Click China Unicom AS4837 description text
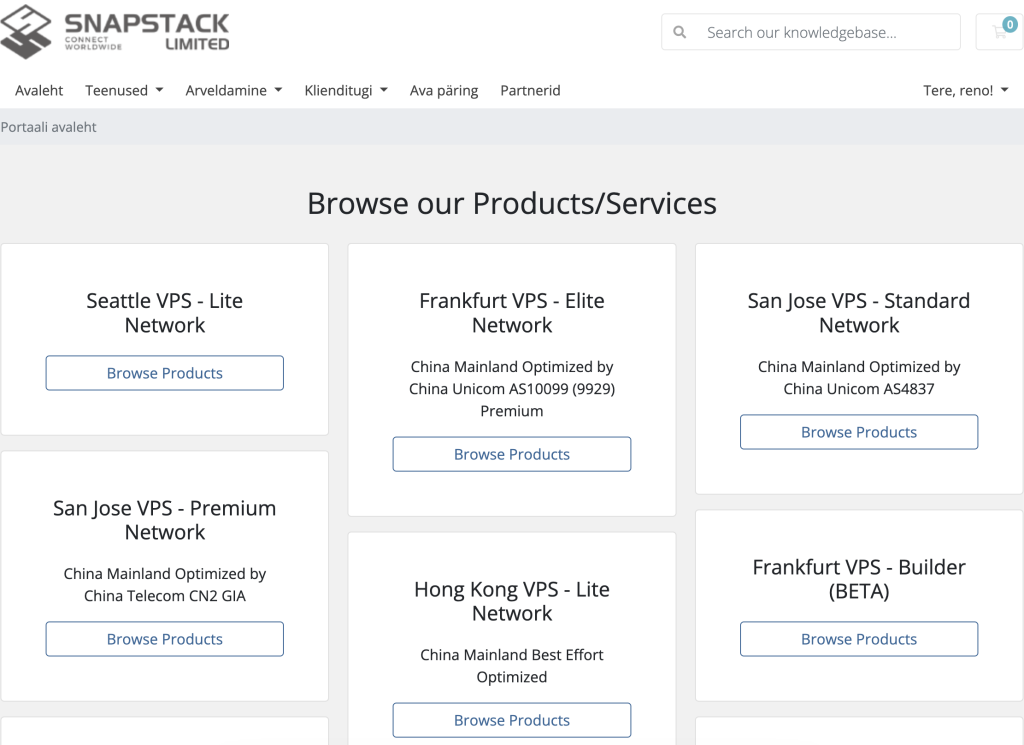1024x745 pixels. tap(859, 377)
